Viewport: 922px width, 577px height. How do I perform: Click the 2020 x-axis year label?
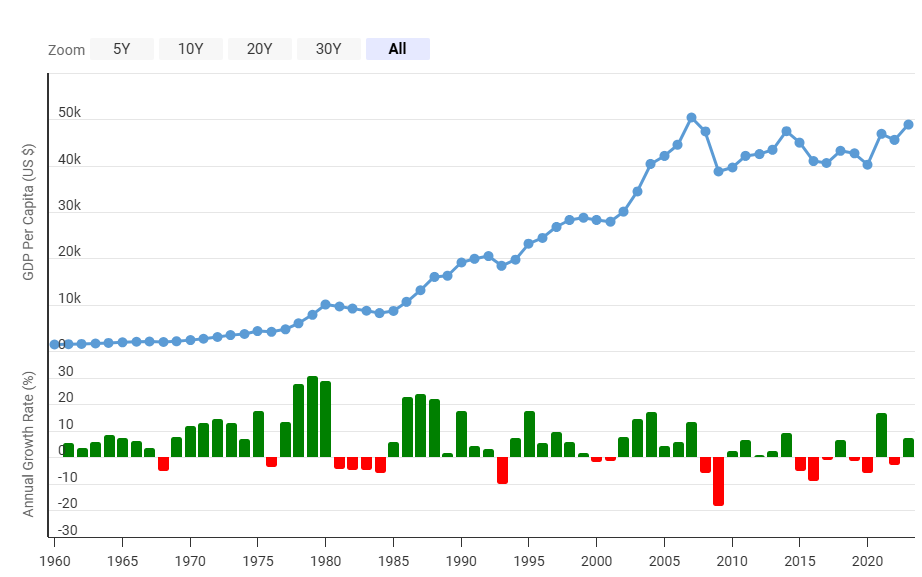867,561
